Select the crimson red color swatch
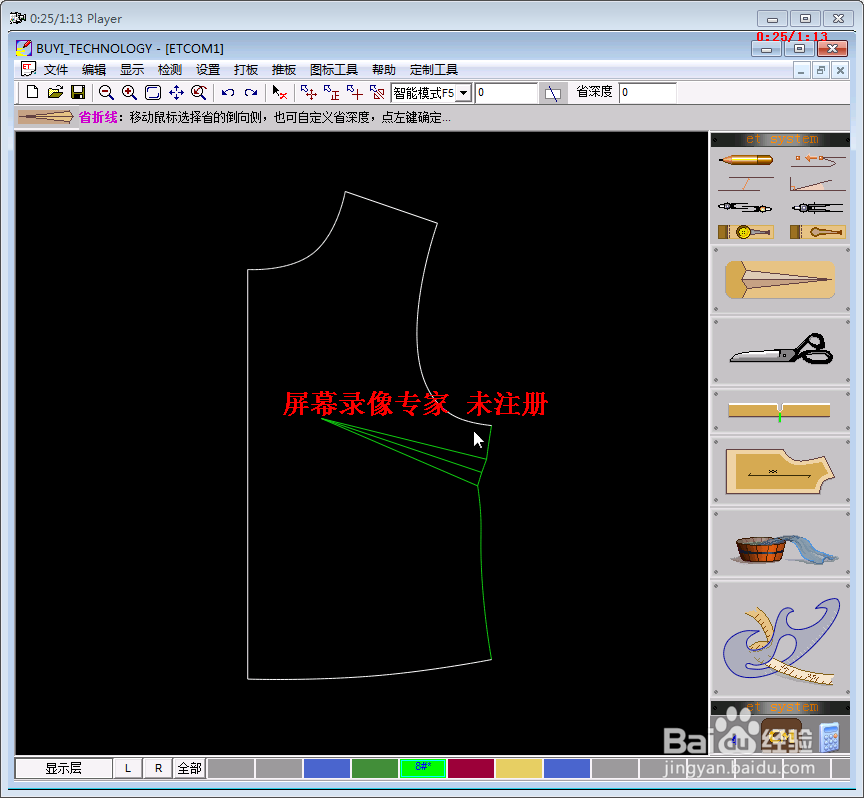Image resolution: width=864 pixels, height=798 pixels. point(471,768)
